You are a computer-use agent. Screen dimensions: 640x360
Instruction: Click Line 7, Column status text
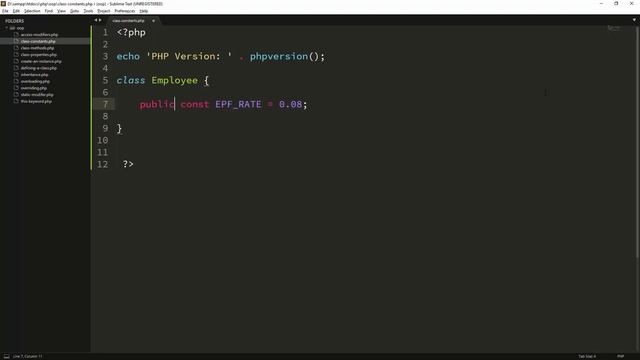pos(27,356)
